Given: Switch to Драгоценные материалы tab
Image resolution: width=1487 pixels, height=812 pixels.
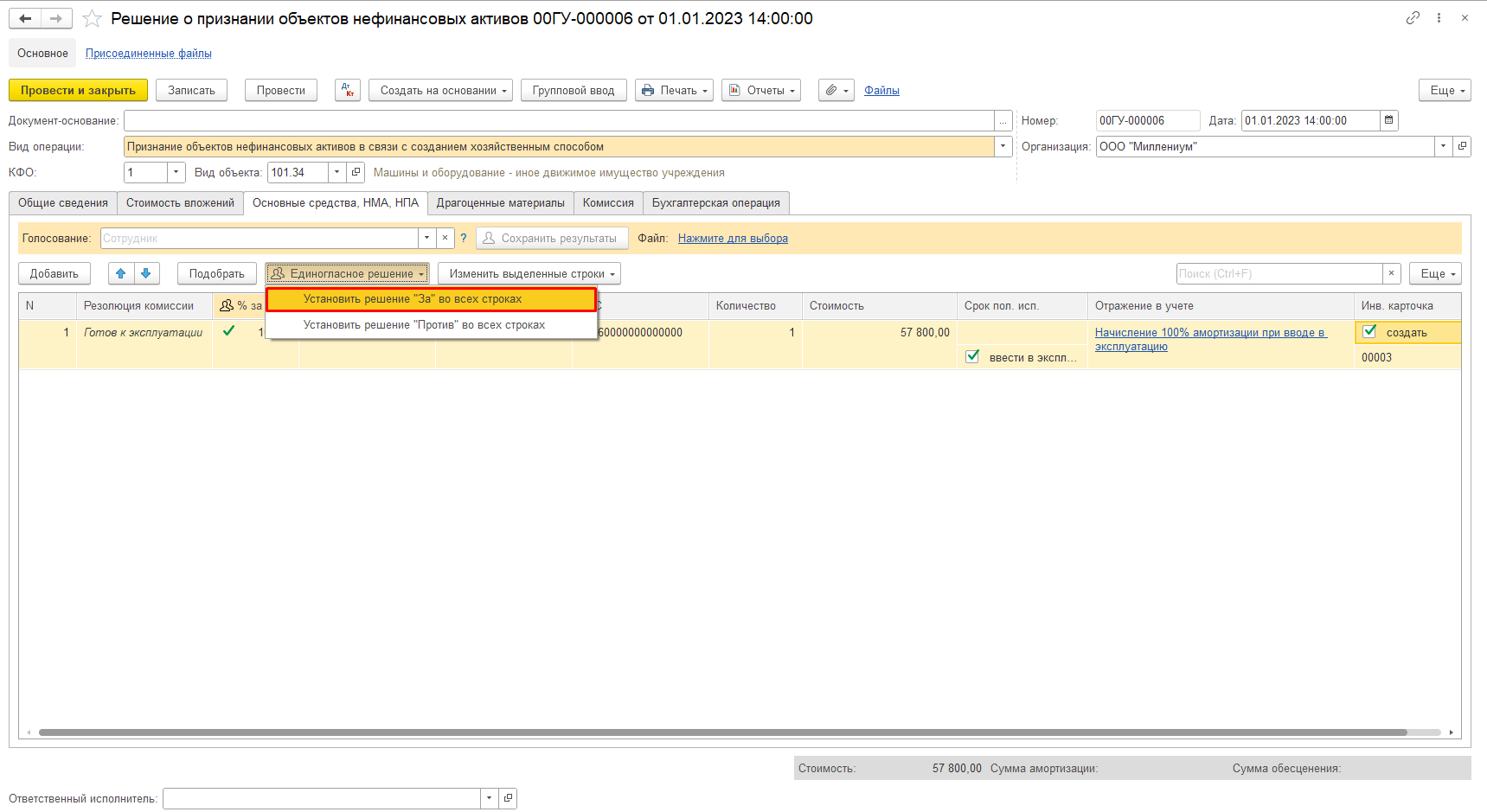Looking at the screenshot, I should coord(501,203).
